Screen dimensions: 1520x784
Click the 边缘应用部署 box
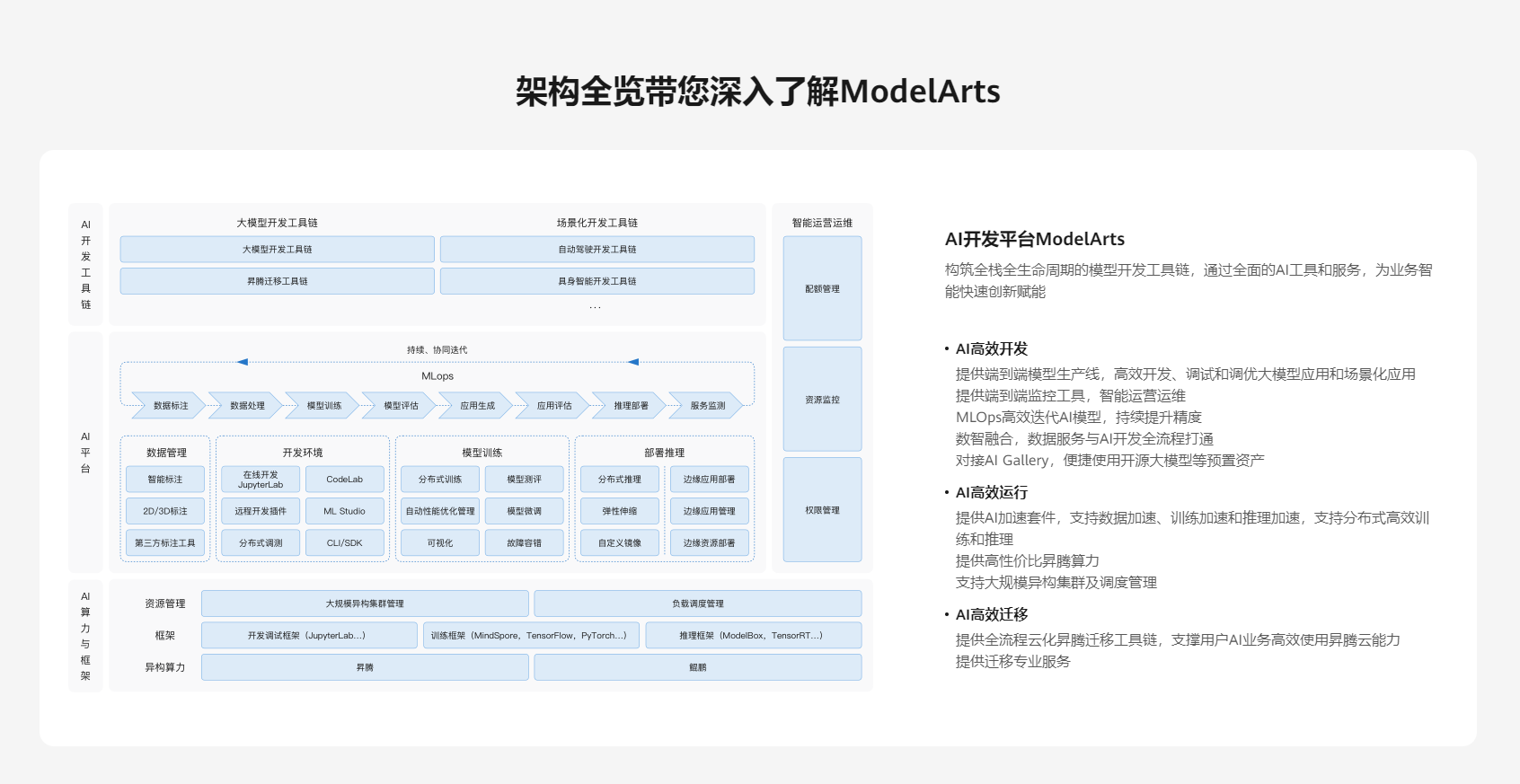coord(710,480)
